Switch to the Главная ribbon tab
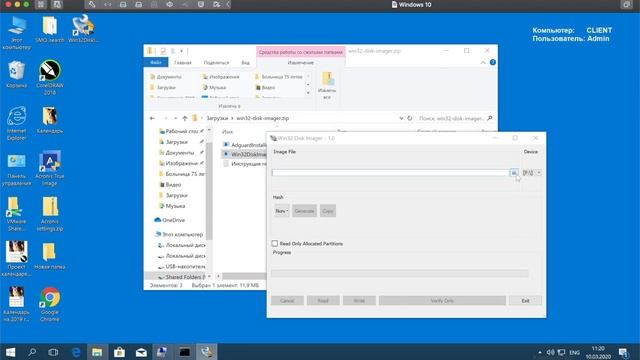Viewport: 640px width, 360px height. click(183, 62)
